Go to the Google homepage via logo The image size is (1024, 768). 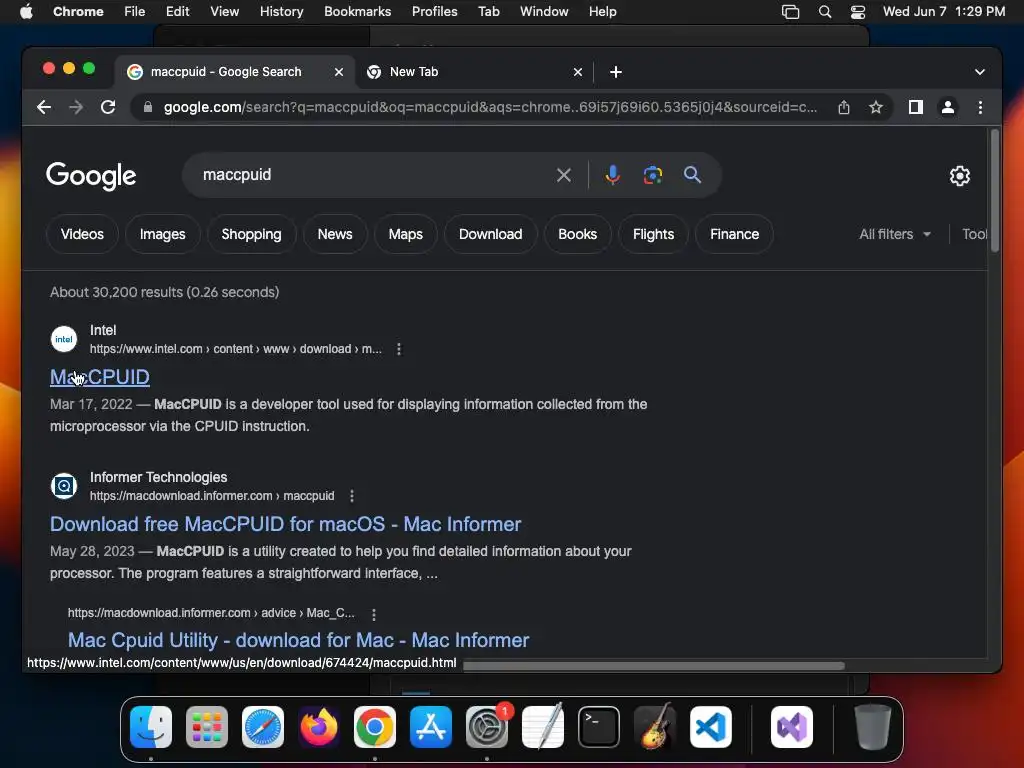click(91, 176)
